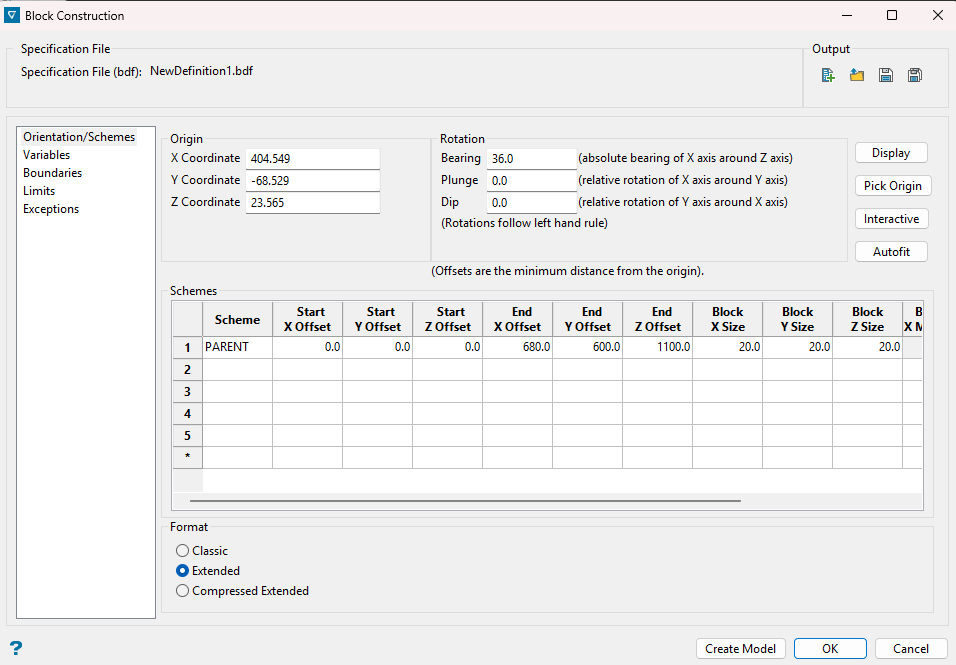Click the Start X Offset column header
Viewport: 956px width, 665px height.
point(307,319)
